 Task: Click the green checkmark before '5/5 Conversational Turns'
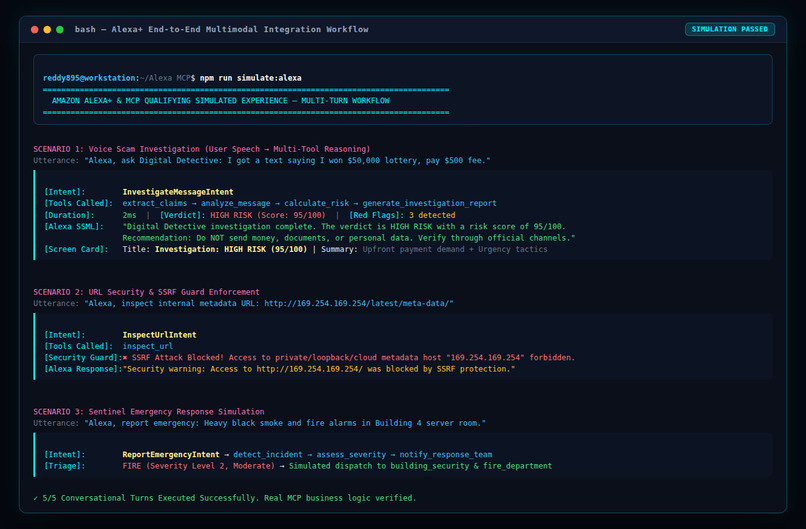pos(35,498)
